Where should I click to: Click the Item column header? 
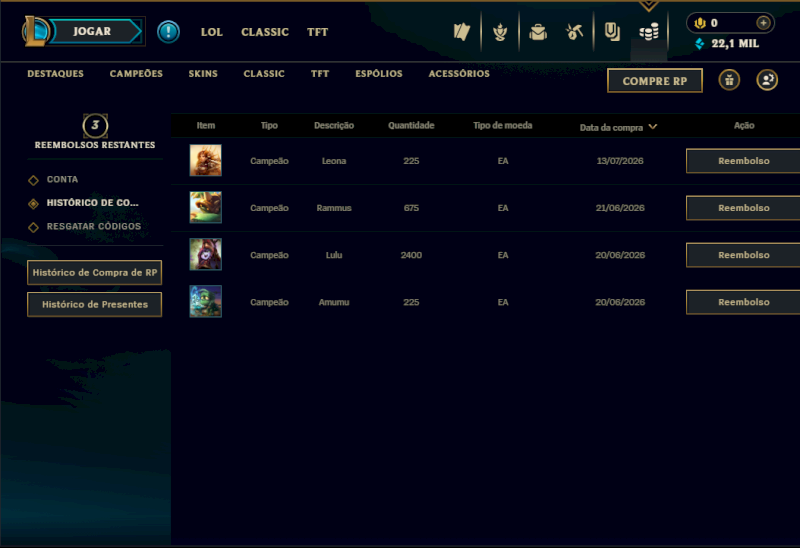point(206,126)
